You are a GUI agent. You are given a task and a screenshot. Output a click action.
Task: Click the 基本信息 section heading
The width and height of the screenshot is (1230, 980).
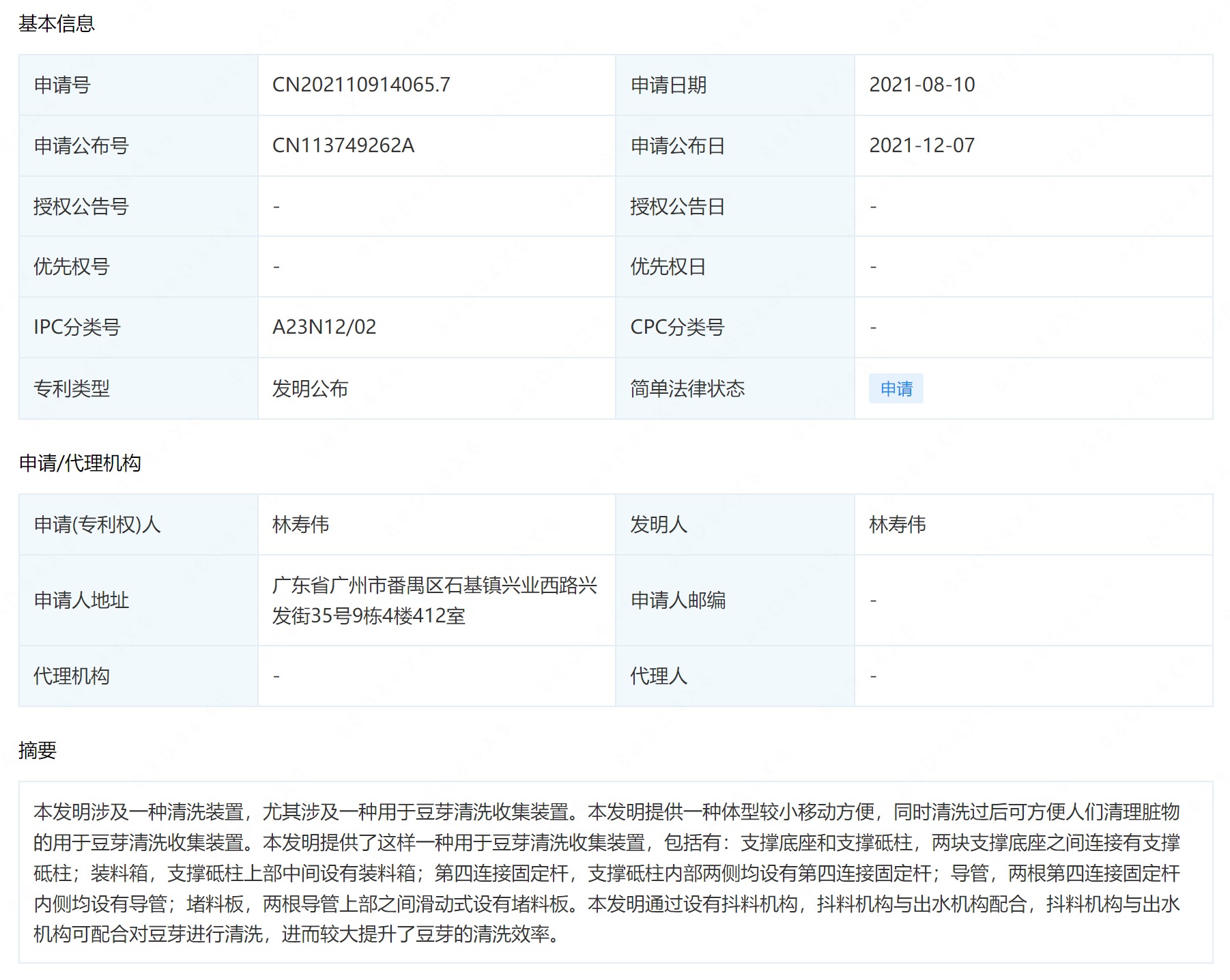(x=57, y=24)
